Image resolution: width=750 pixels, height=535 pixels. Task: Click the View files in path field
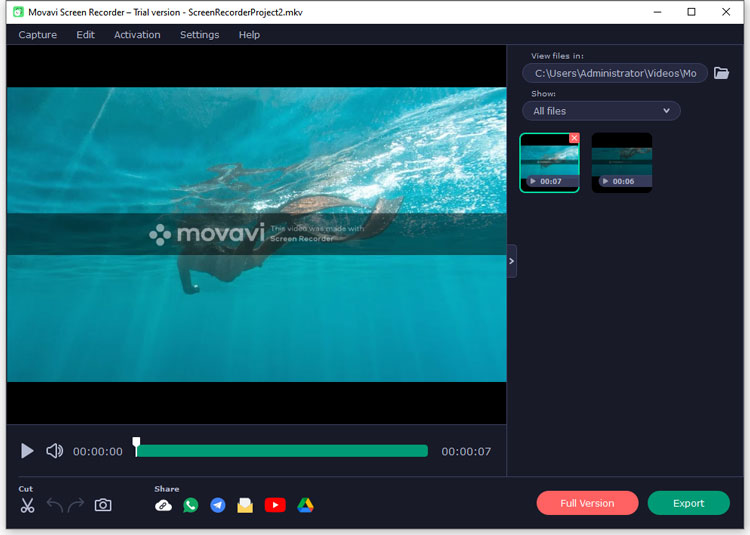[x=615, y=73]
